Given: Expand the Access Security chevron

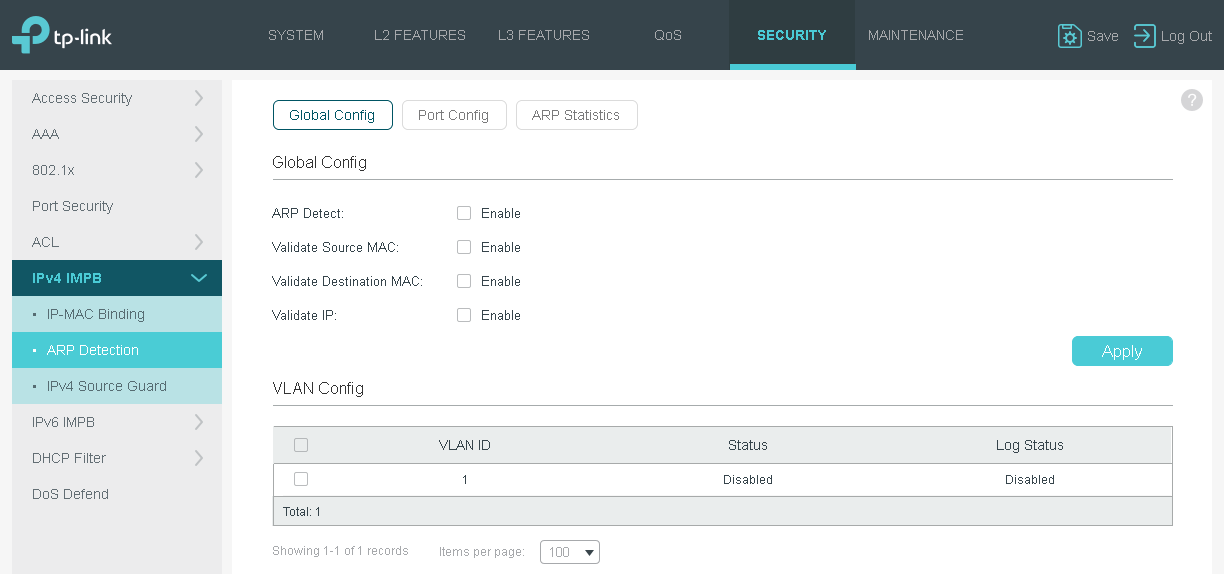Looking at the screenshot, I should (199, 98).
